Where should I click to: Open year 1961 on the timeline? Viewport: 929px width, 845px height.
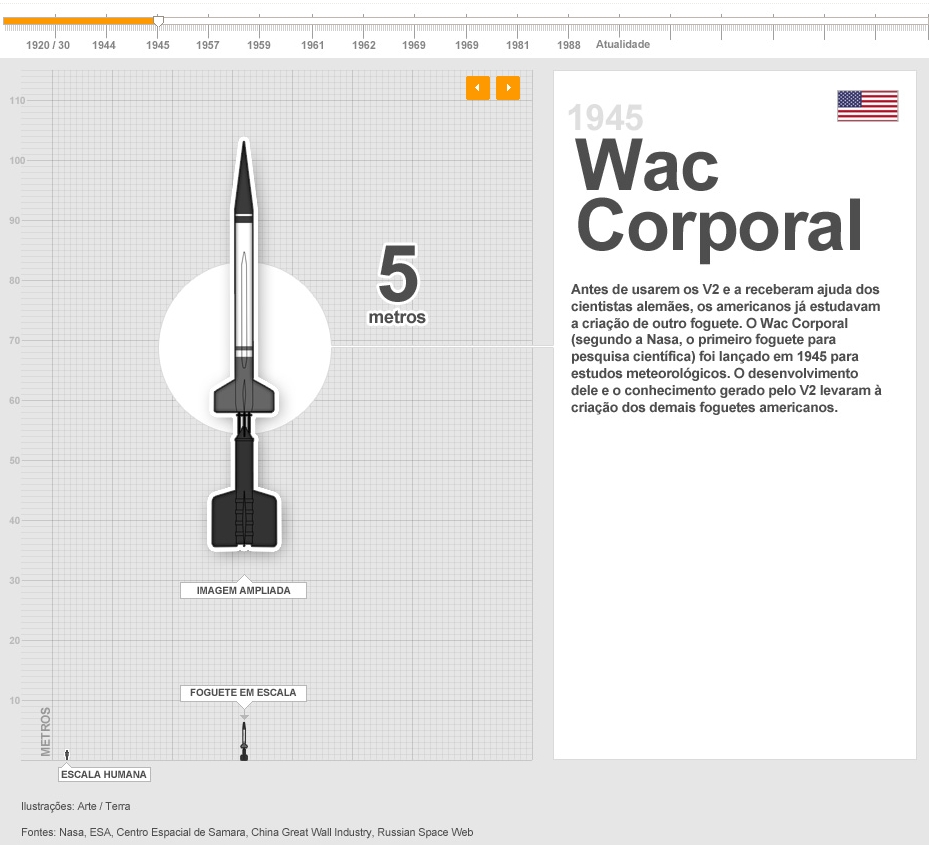313,45
